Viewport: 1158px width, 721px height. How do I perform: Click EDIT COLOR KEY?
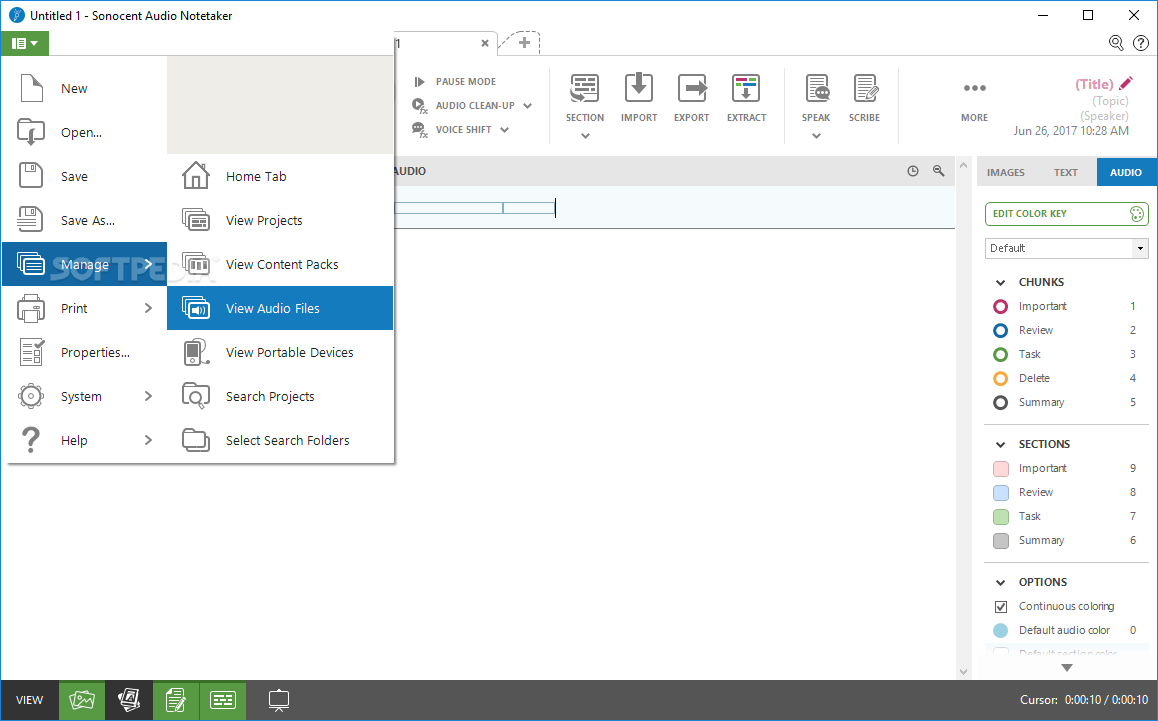[x=1051, y=213]
